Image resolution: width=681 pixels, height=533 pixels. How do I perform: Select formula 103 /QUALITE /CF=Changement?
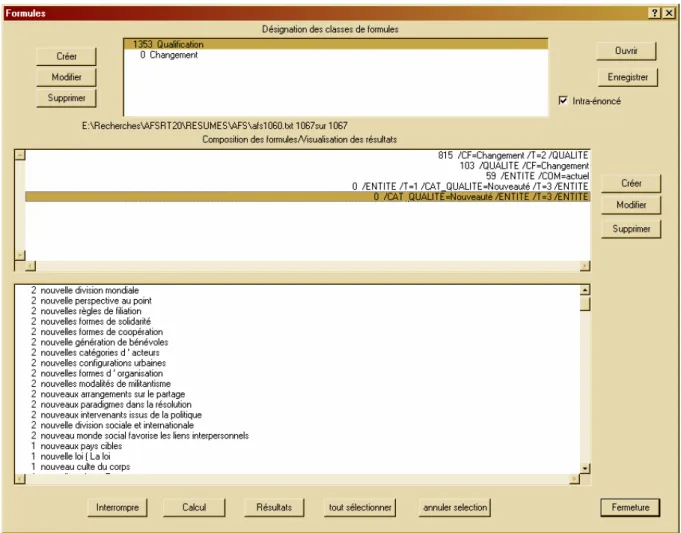tap(307, 166)
